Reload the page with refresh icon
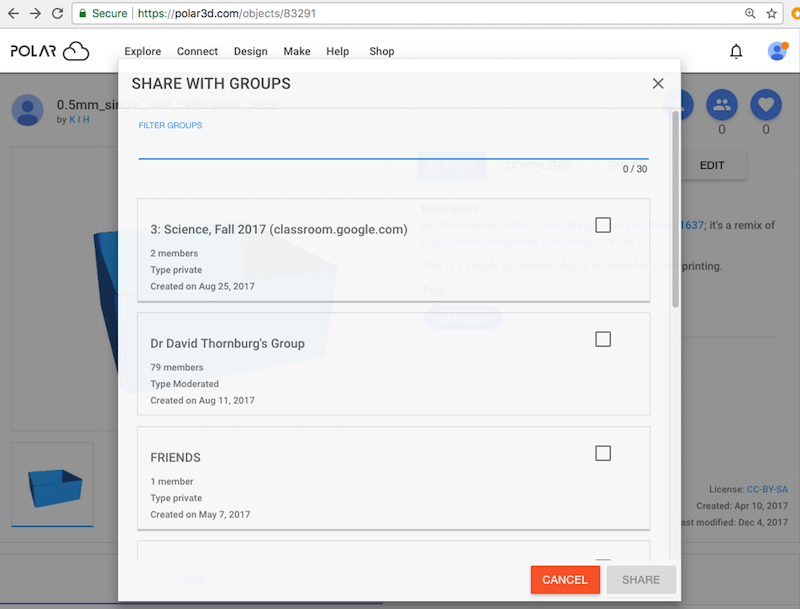The image size is (800, 609). (58, 13)
